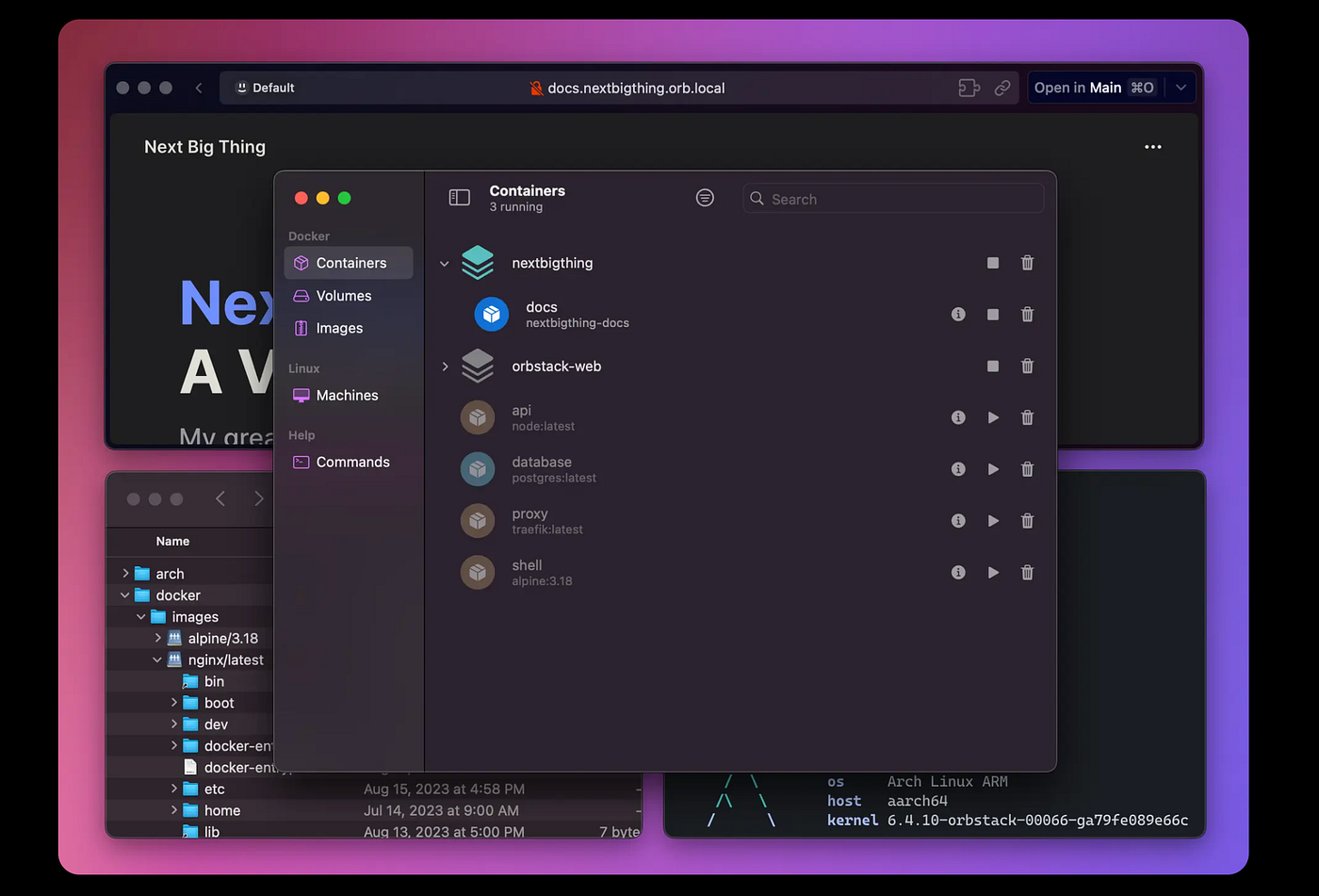Viewport: 1319px width, 896px height.
Task: Show info for the docs container
Action: click(x=958, y=314)
